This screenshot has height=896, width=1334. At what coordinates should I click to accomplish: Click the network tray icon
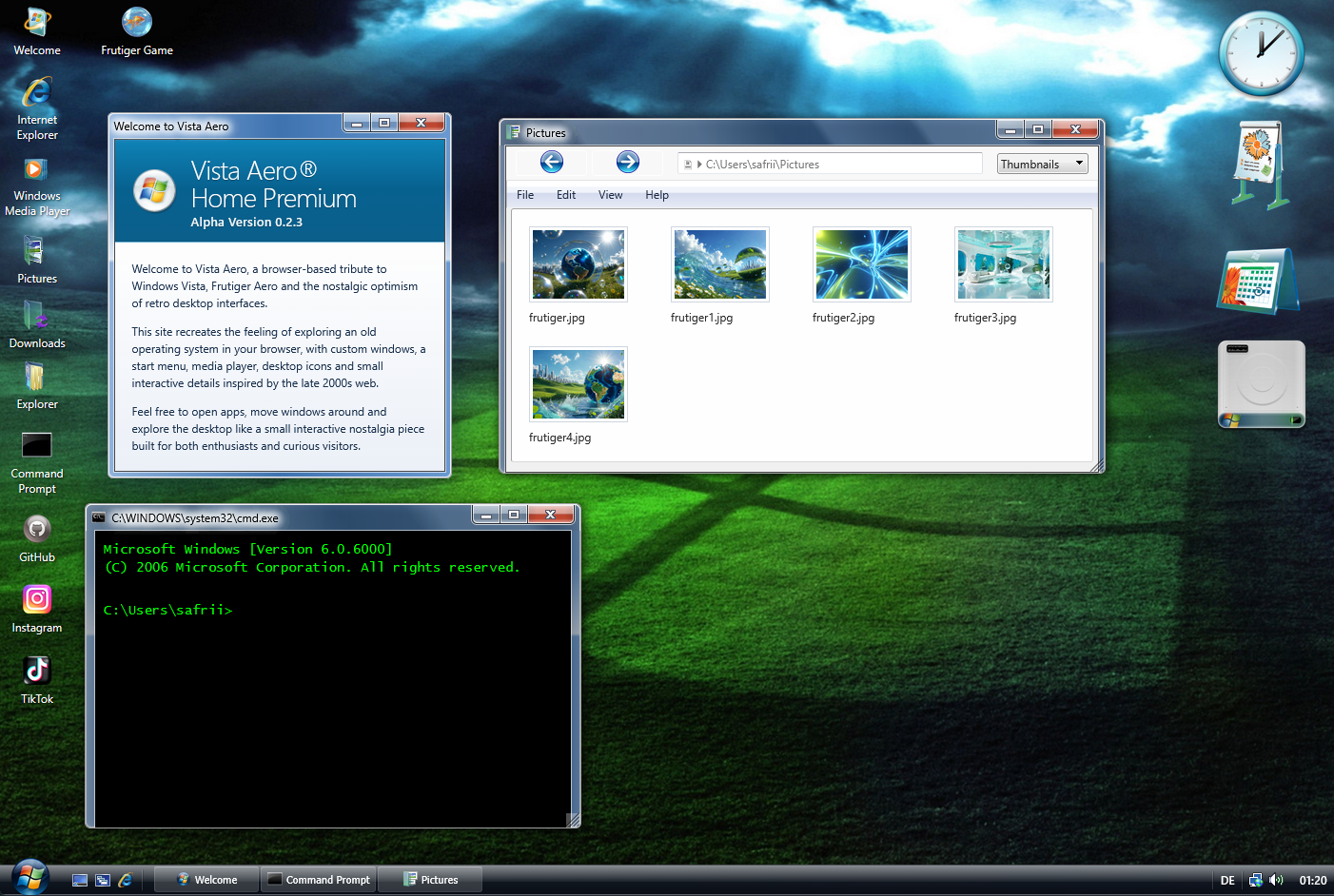1255,881
